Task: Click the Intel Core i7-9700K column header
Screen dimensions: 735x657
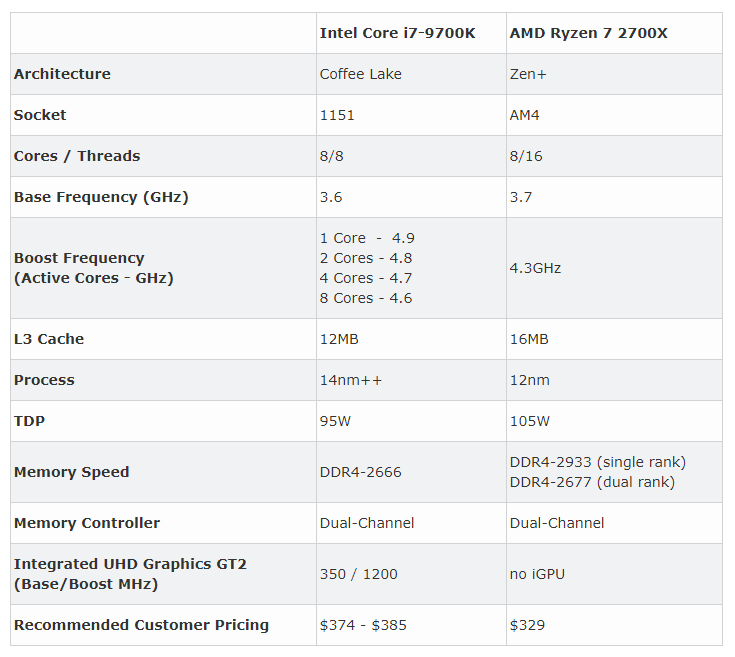Action: pos(397,33)
